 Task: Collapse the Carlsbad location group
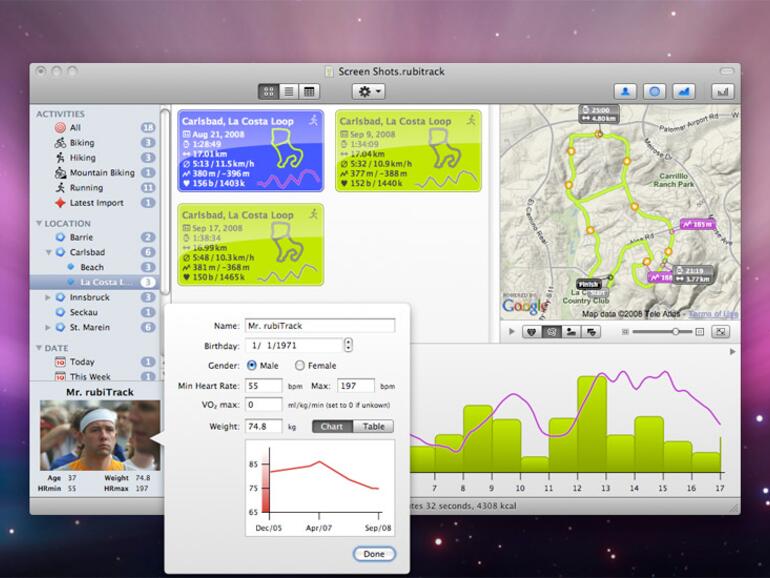48,253
